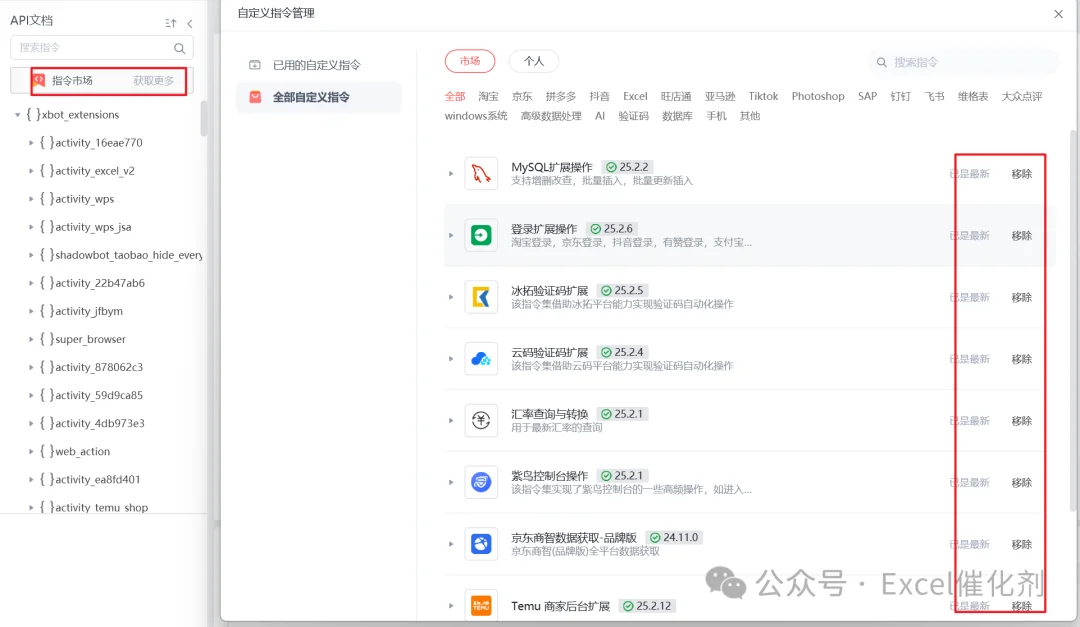The height and width of the screenshot is (627, 1080).
Task: Close the 自定义指令管理 dialog
Action: [1059, 14]
